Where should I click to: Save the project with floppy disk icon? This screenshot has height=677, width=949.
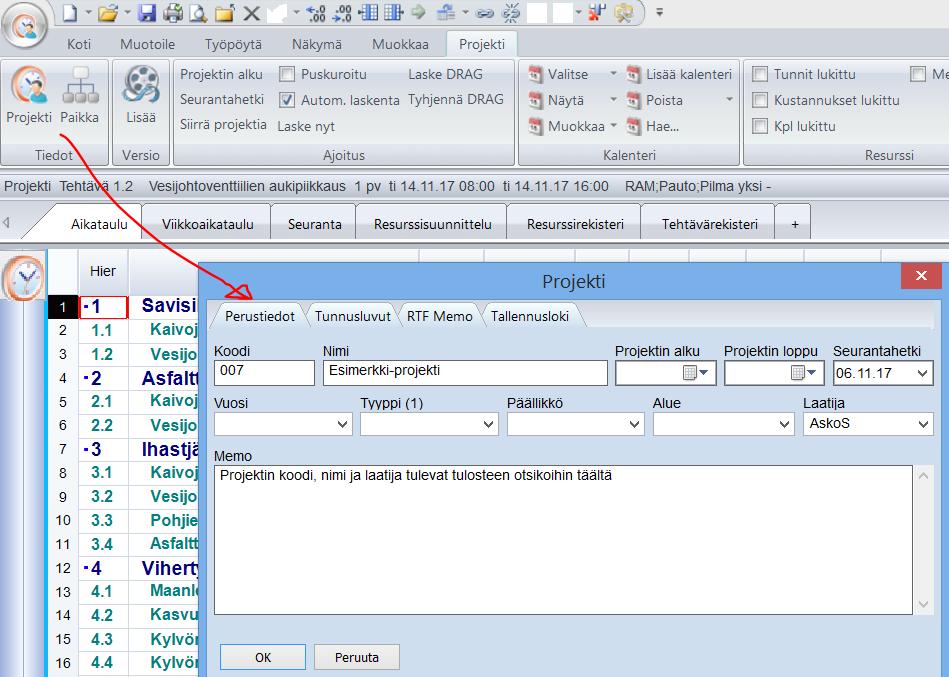[147, 12]
